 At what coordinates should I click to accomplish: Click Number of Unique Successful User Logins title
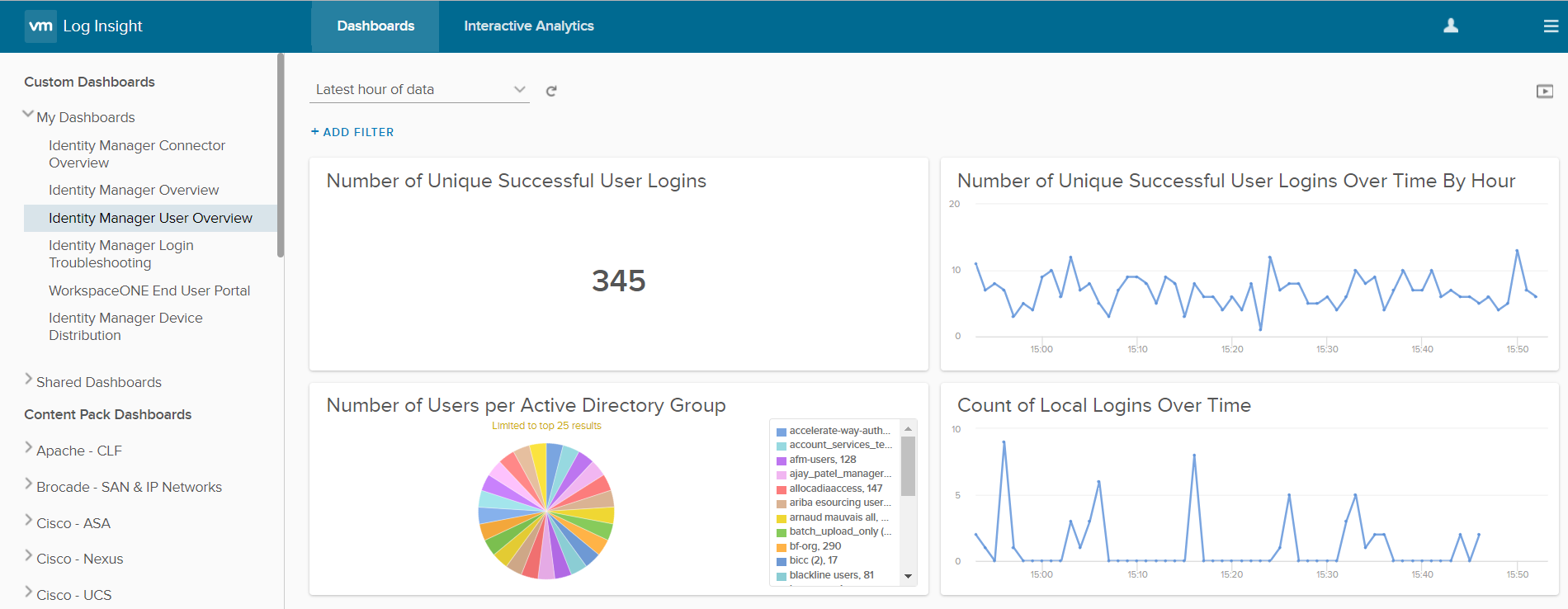517,181
